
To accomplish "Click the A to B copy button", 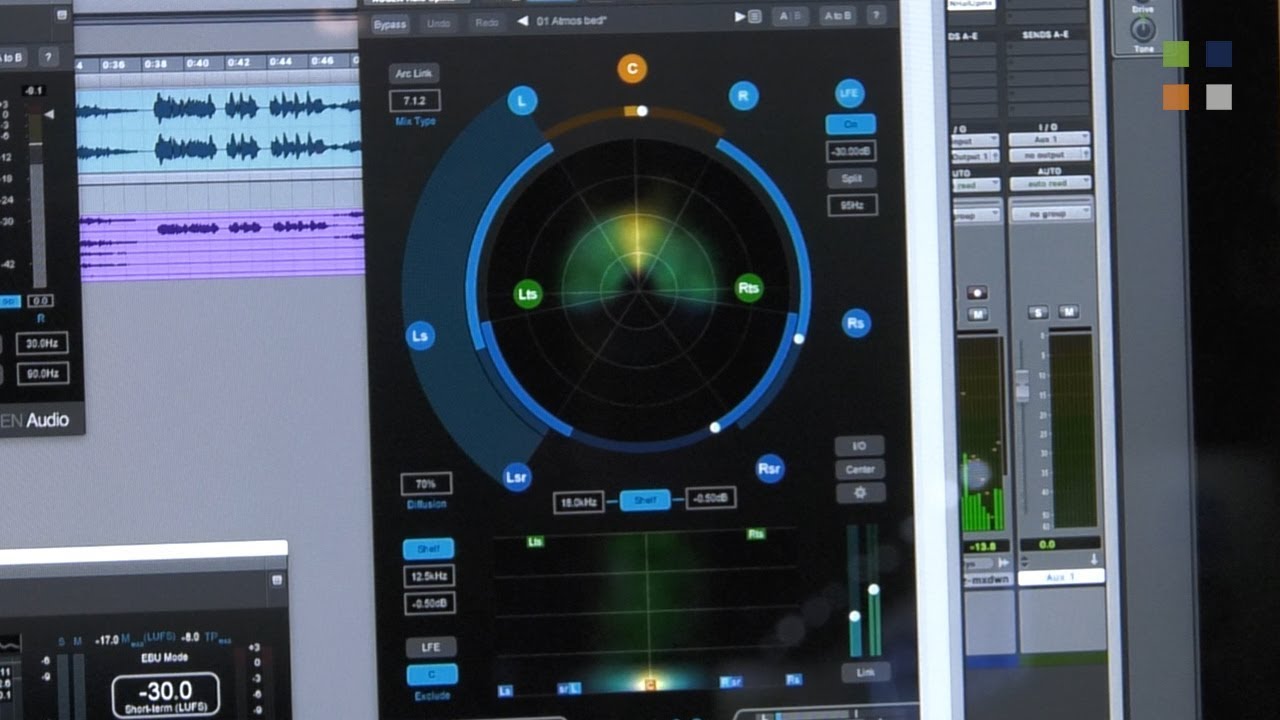I will [836, 16].
